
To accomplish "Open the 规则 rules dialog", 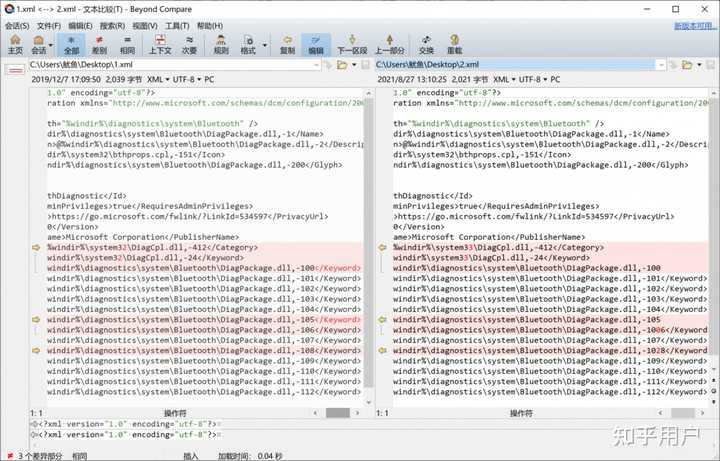I will [221, 45].
